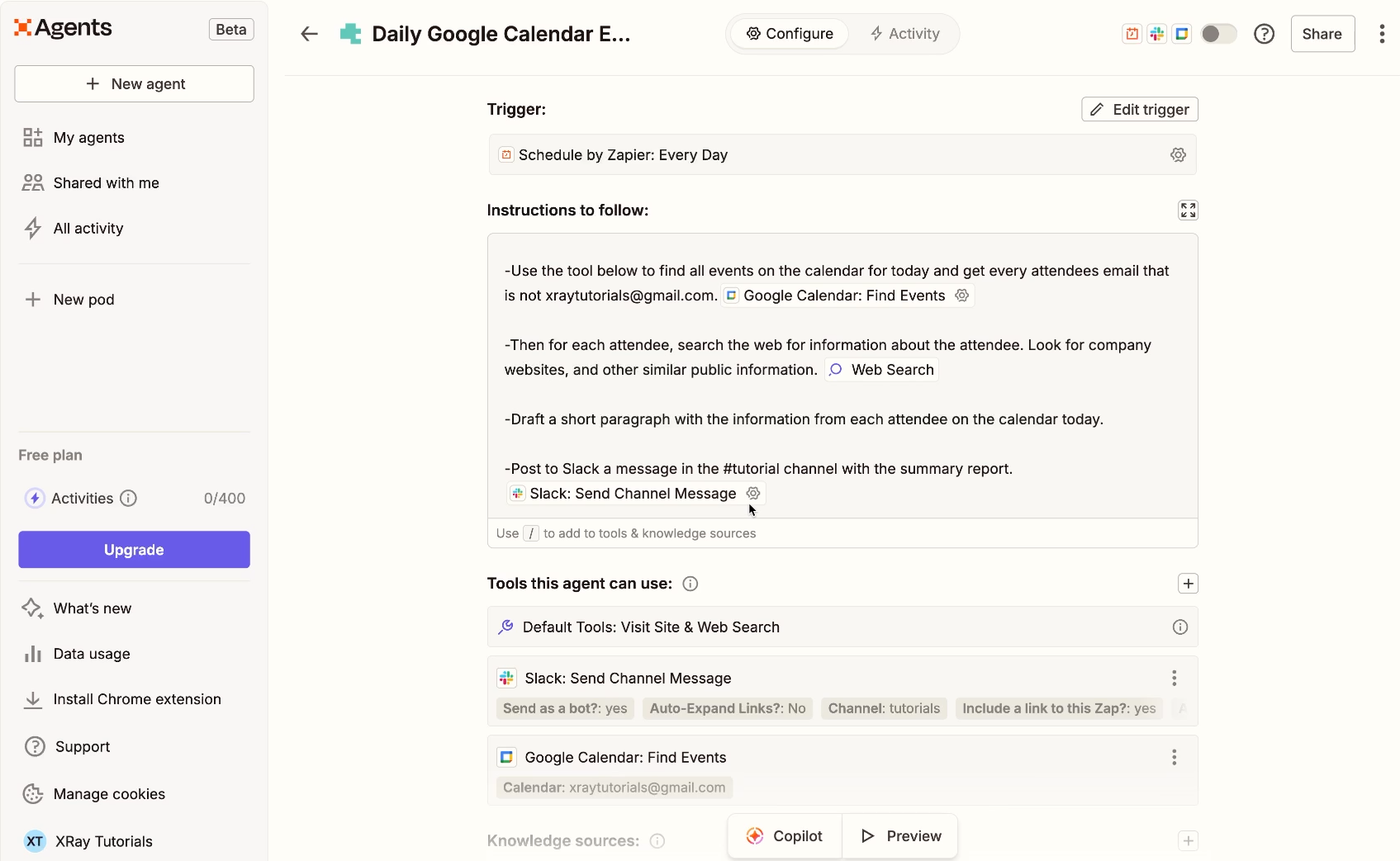Click the Slack icon in the header
1400x861 pixels.
(1156, 34)
